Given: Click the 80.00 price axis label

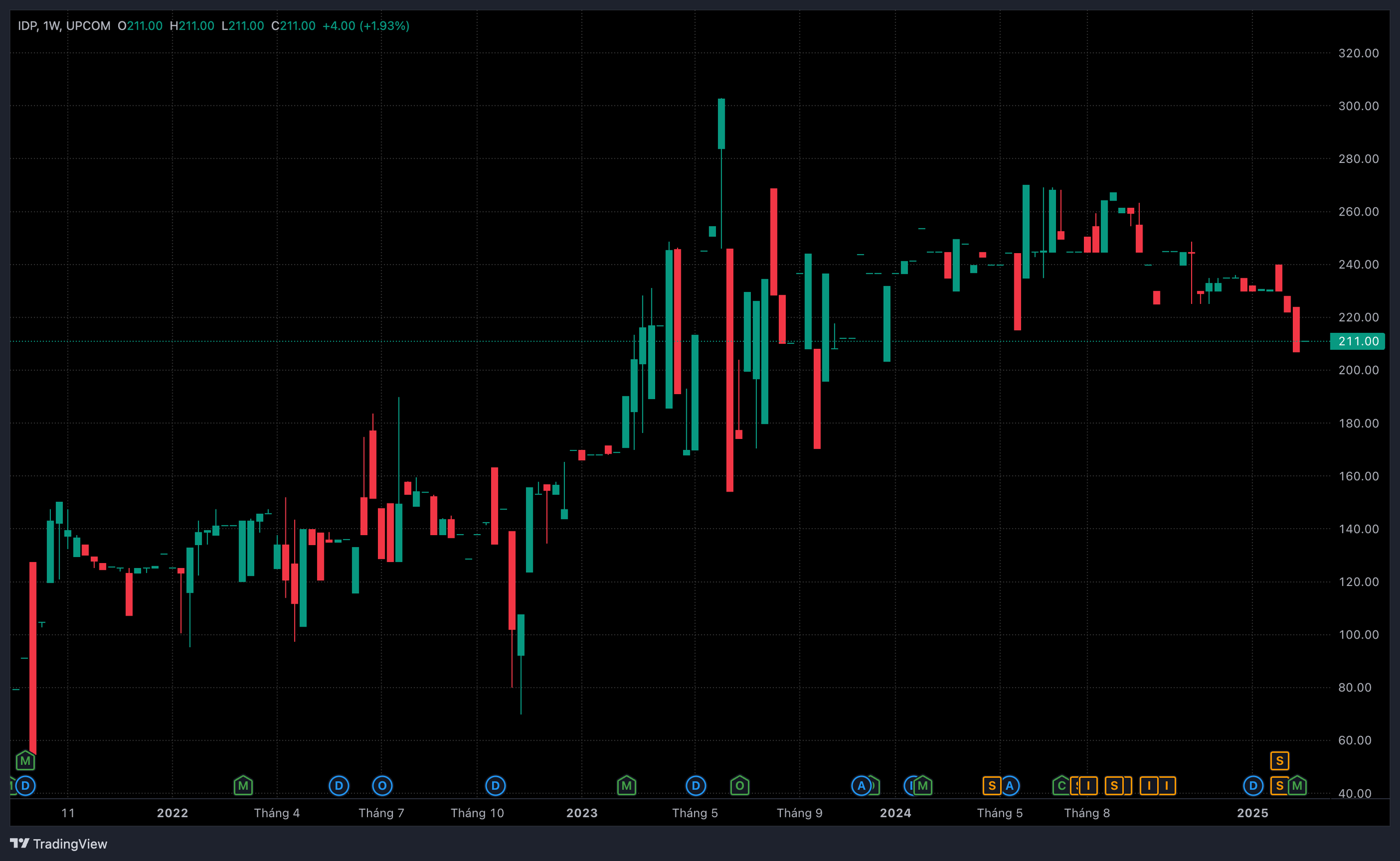Looking at the screenshot, I should pos(1355,687).
